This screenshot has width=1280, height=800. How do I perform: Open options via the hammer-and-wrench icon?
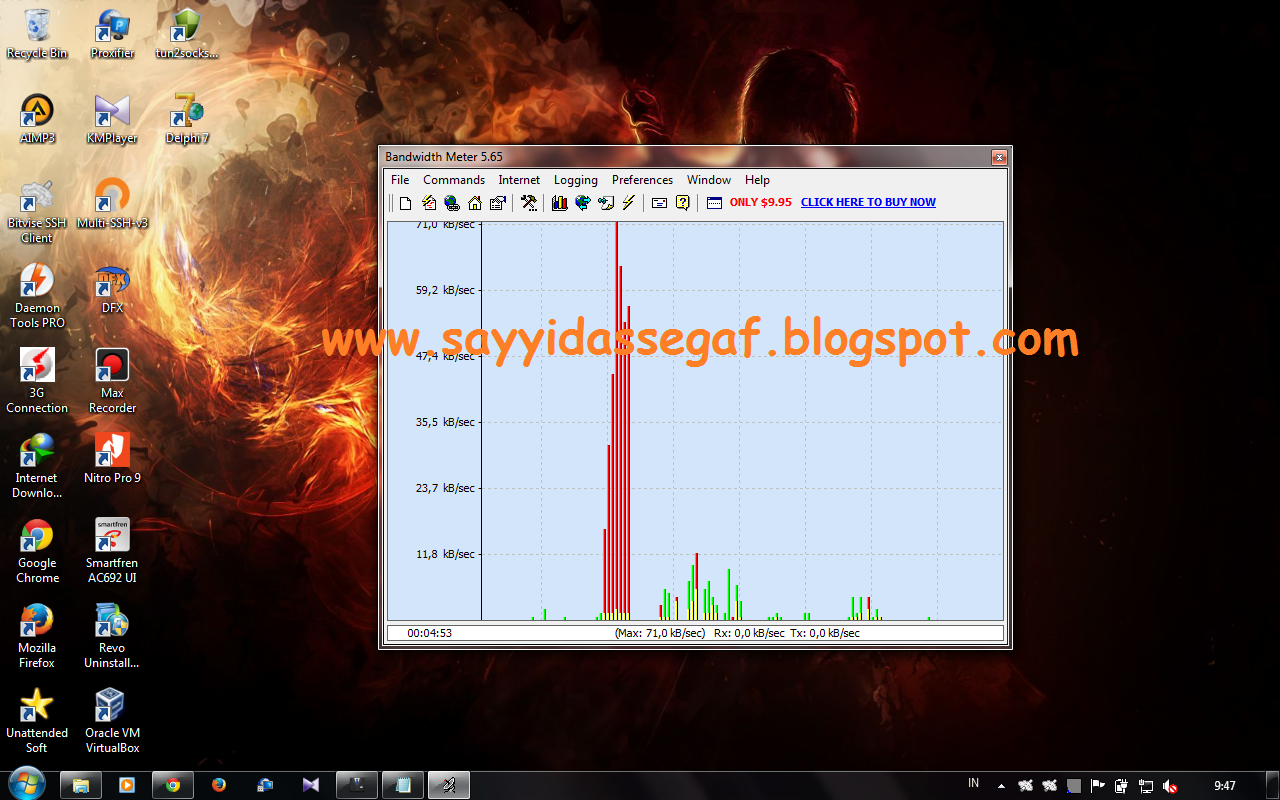tap(528, 202)
